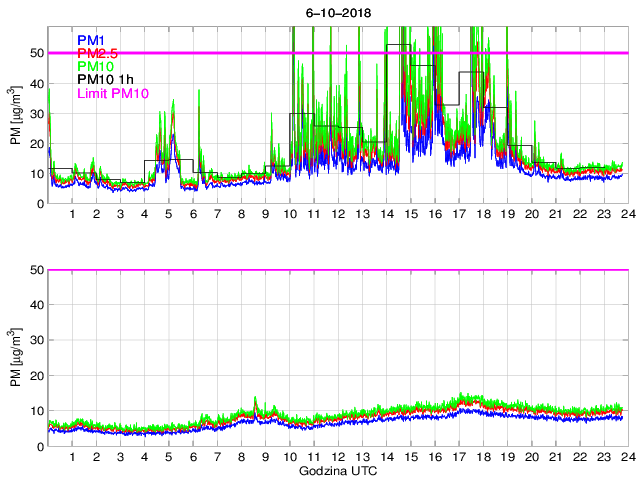Screen dimensions: 640x480
Task: Click hour 5 tick on top chart
Action: click(x=168, y=214)
